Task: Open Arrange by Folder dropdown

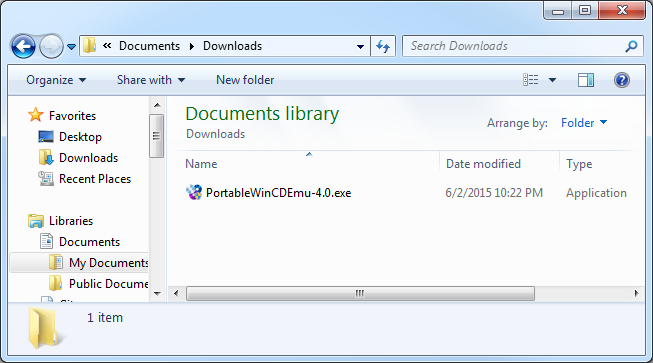Action: pos(584,123)
